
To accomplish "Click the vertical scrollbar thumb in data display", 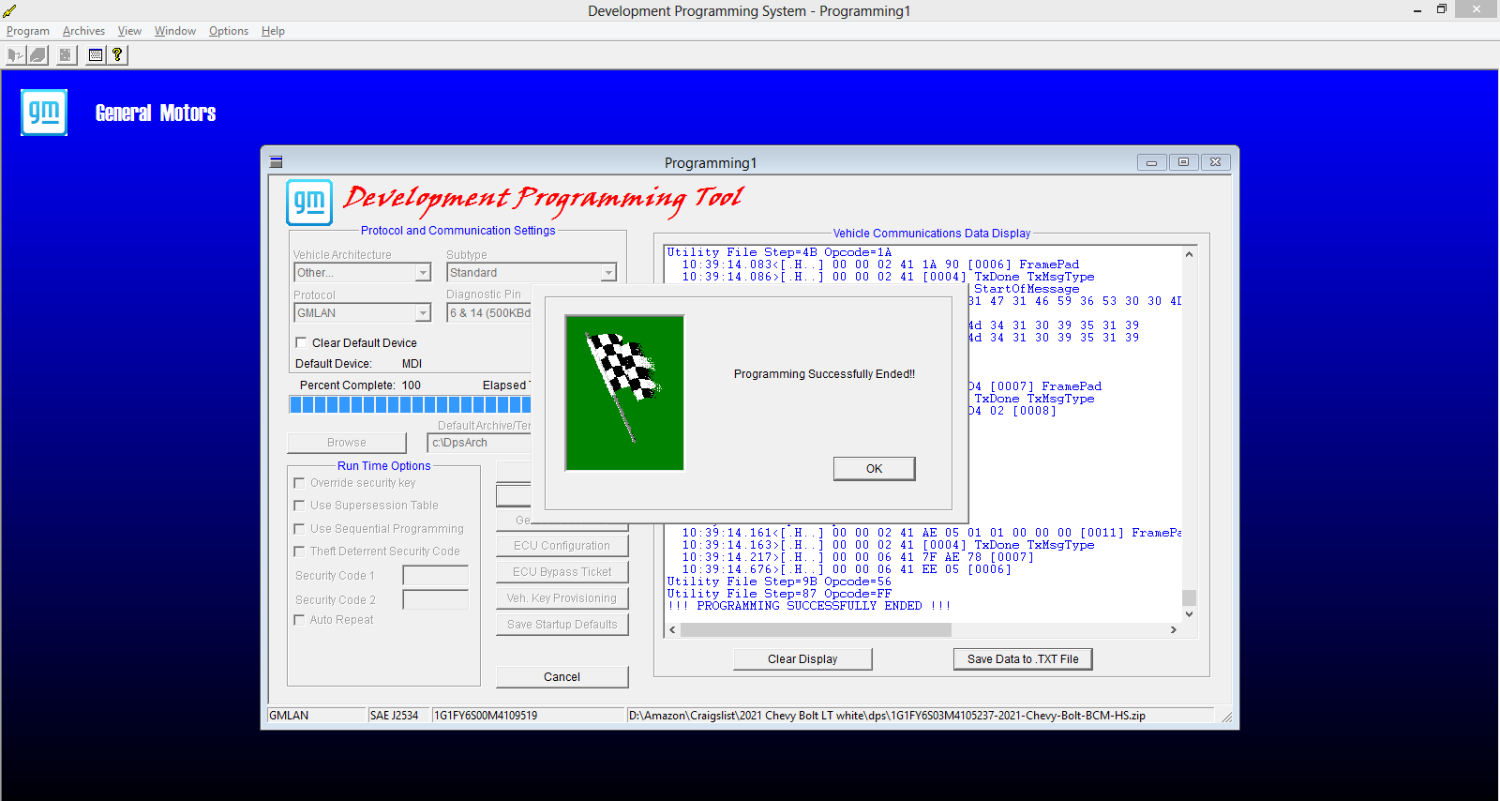I will tap(1189, 598).
